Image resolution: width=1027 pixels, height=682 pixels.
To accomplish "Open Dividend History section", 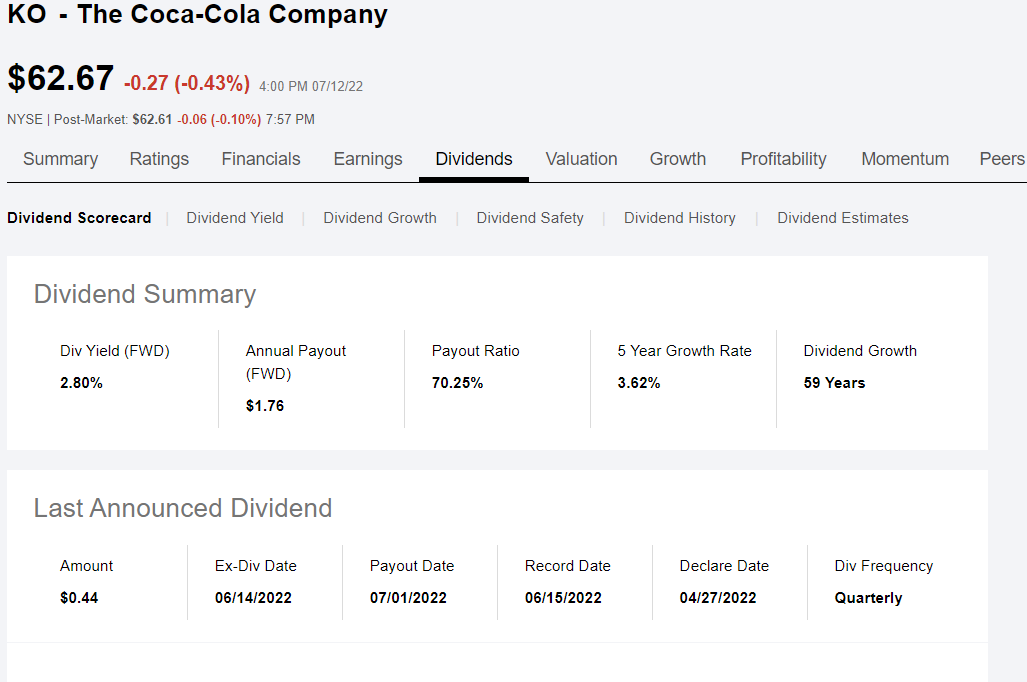I will pos(680,218).
